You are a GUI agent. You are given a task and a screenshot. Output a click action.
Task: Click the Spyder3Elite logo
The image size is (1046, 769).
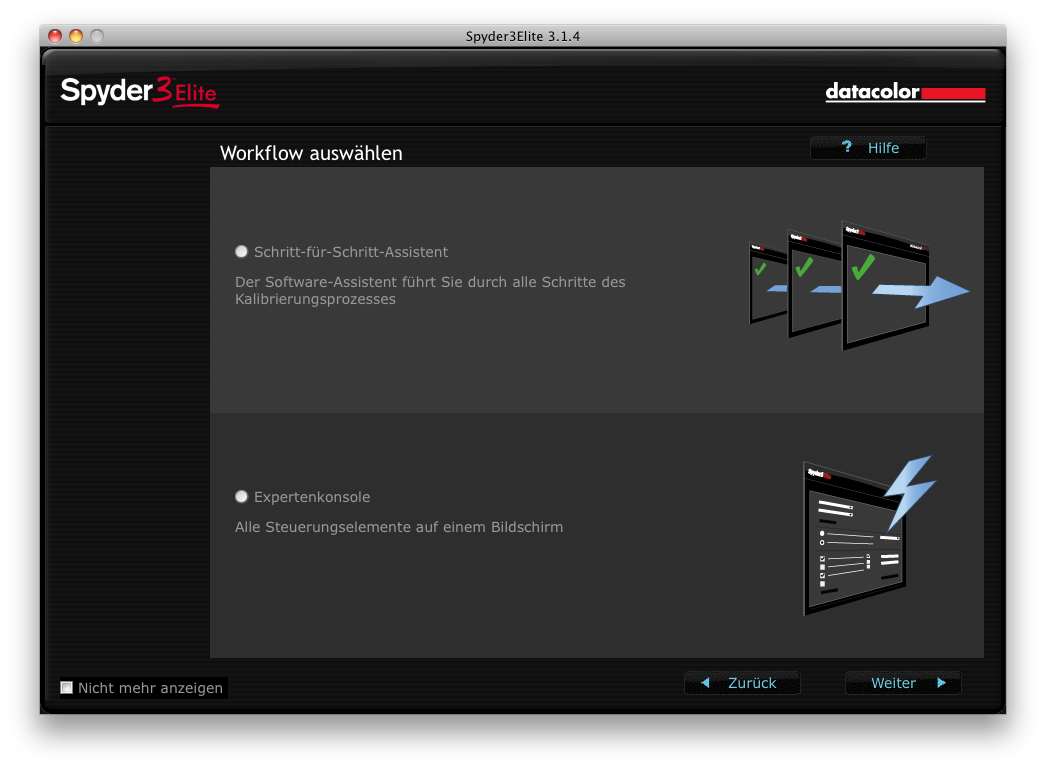(139, 92)
